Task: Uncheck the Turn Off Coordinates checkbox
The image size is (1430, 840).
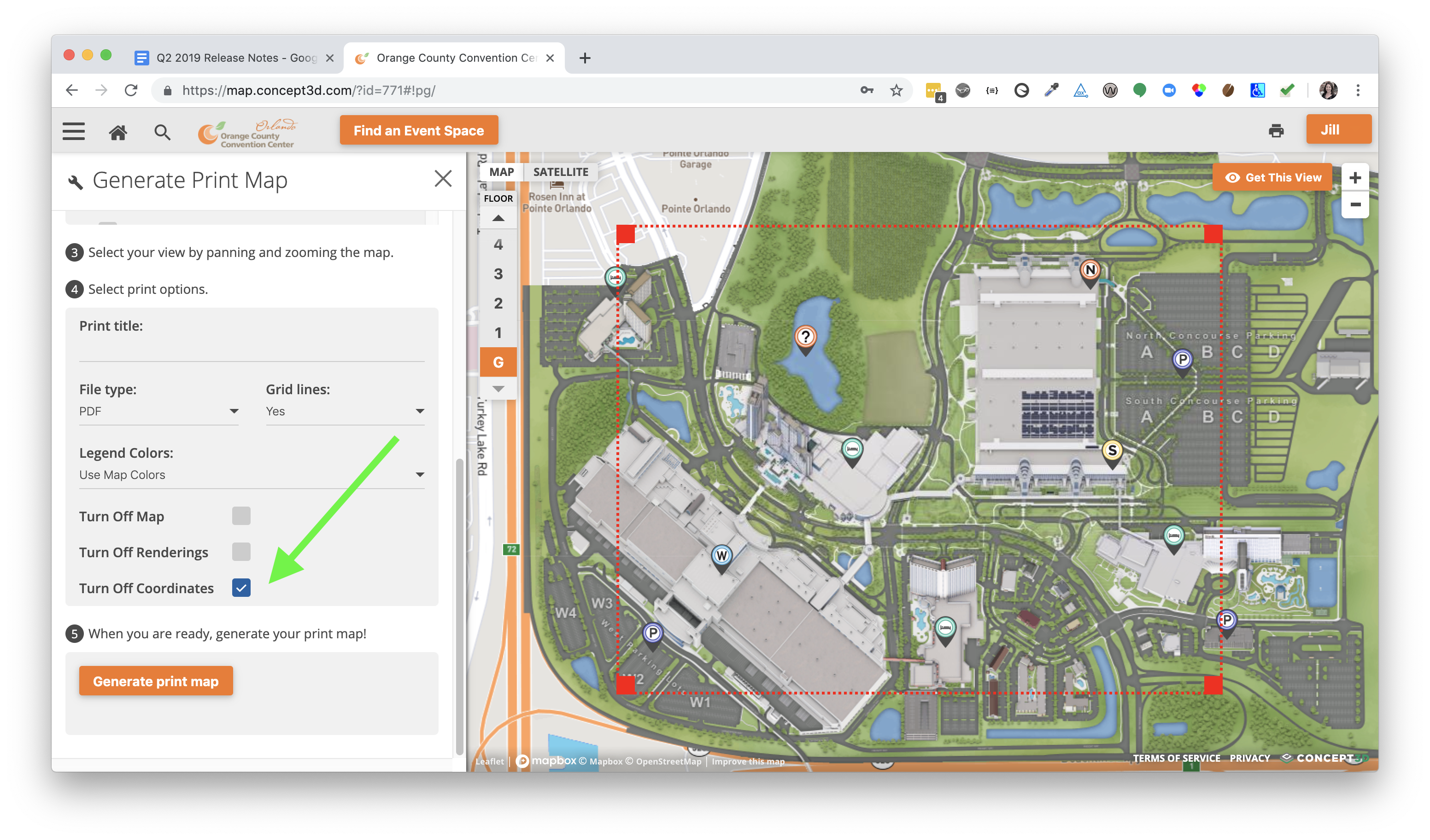Action: 241,588
